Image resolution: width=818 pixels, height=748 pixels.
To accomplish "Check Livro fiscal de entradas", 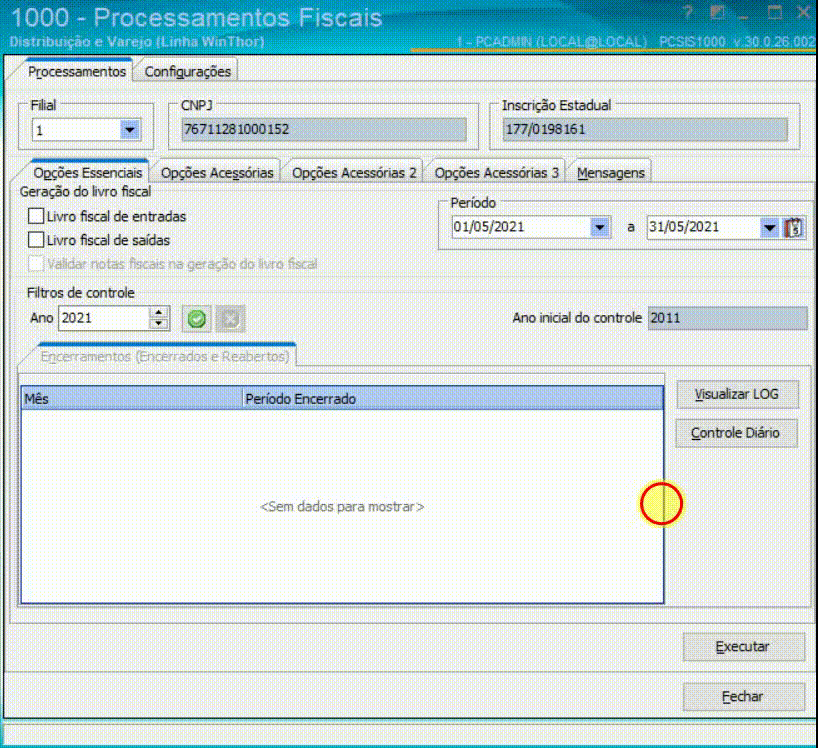I will click(35, 216).
